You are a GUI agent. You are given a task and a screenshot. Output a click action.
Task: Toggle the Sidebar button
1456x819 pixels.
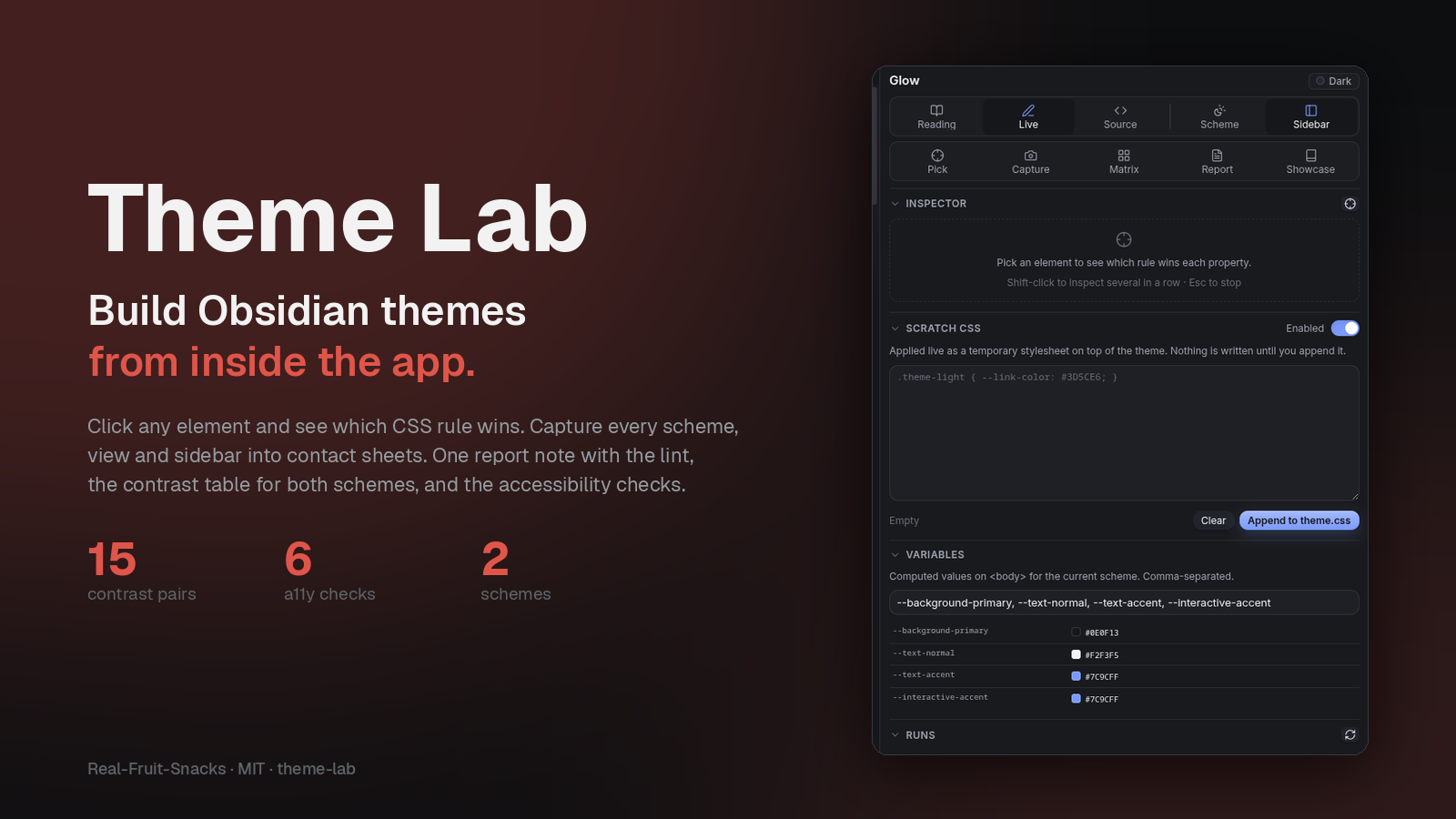click(1311, 116)
